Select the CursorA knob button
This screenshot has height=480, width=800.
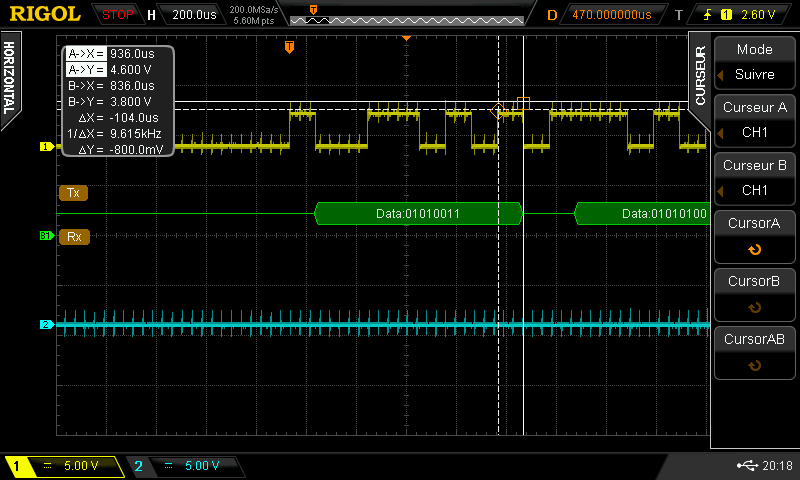coord(754,236)
